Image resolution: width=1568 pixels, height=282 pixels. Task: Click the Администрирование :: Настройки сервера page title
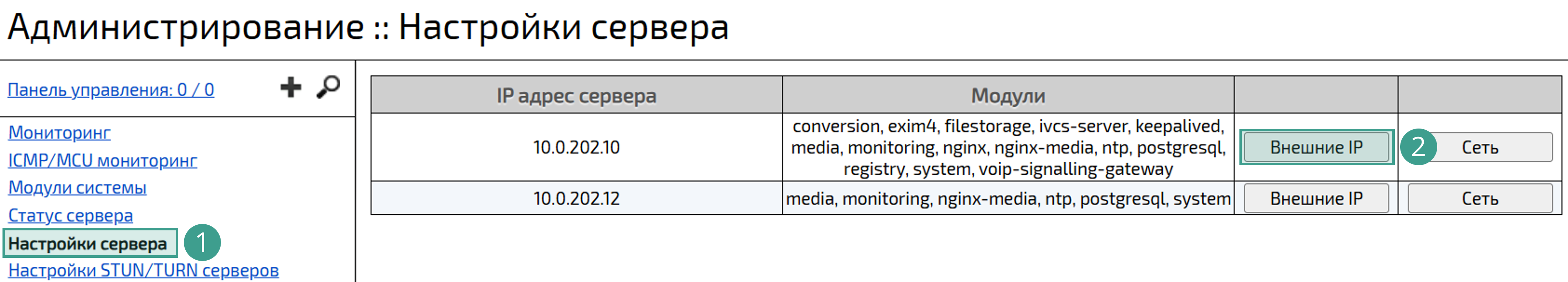368,28
